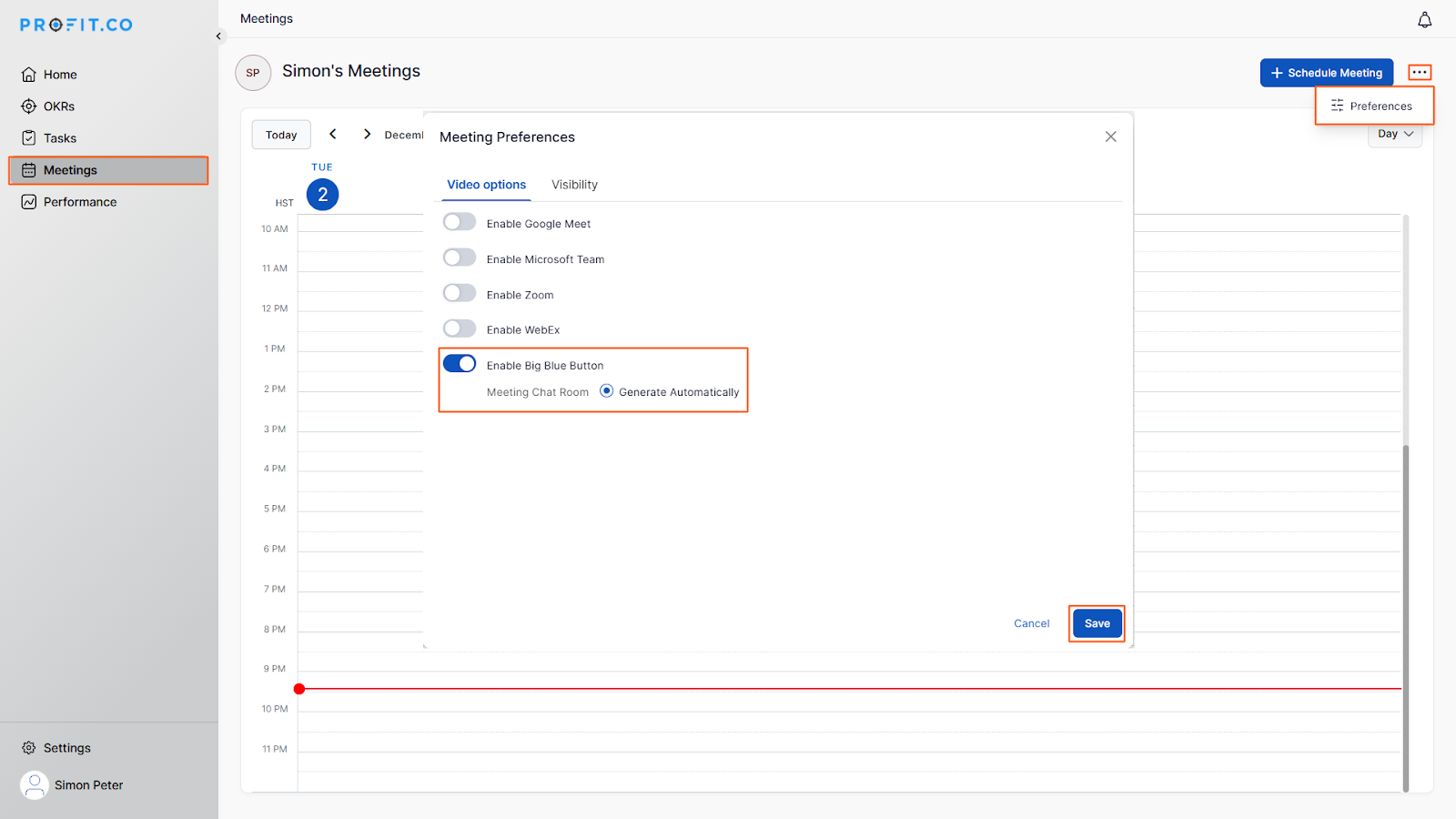Click the Settings gear icon
Screen dimensions: 1456x819
[29, 748]
